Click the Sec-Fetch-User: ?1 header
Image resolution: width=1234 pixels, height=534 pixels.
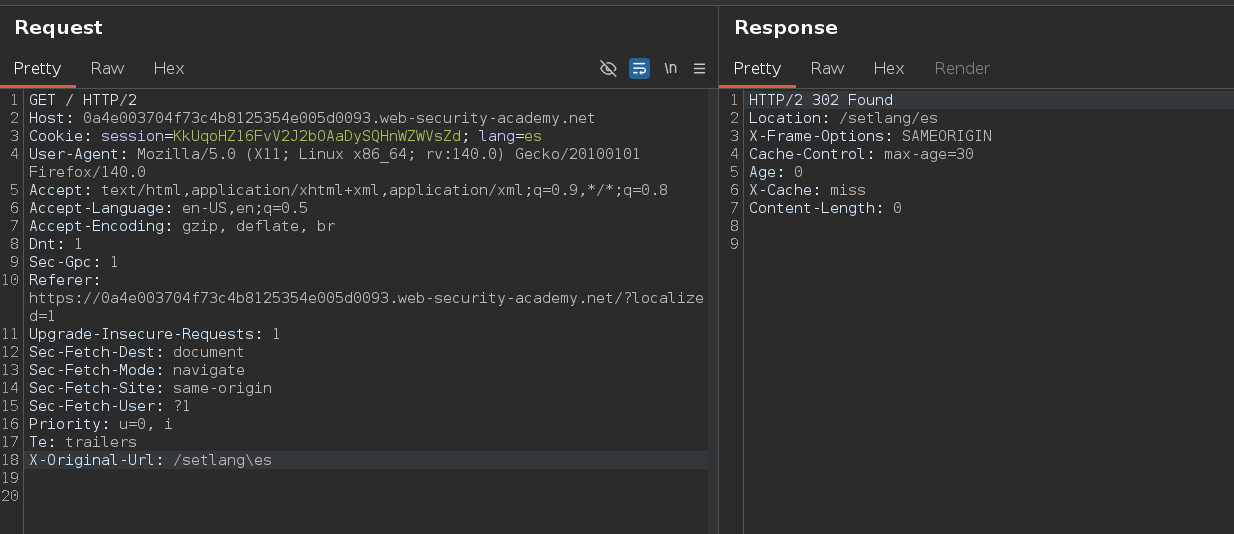pos(110,406)
